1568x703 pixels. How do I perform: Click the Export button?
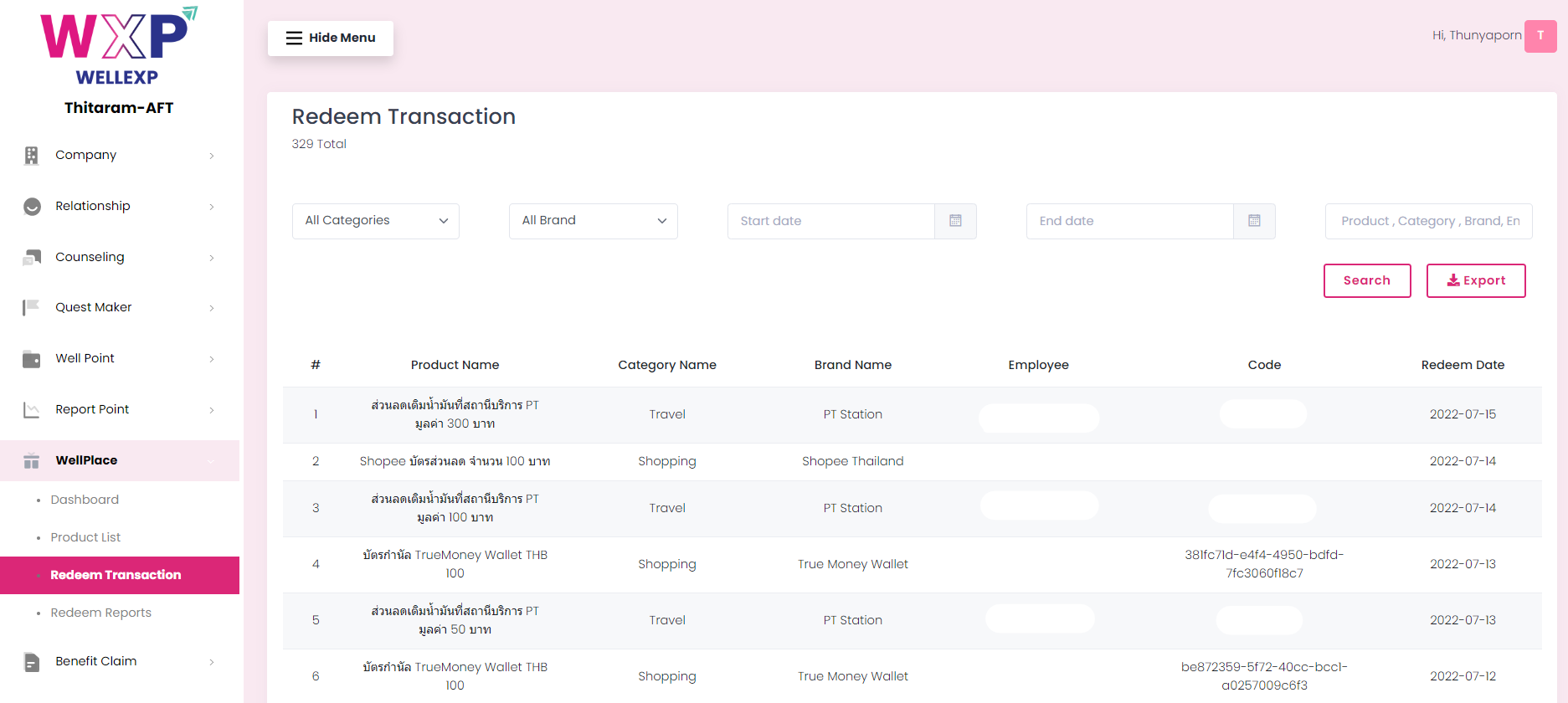[x=1476, y=280]
